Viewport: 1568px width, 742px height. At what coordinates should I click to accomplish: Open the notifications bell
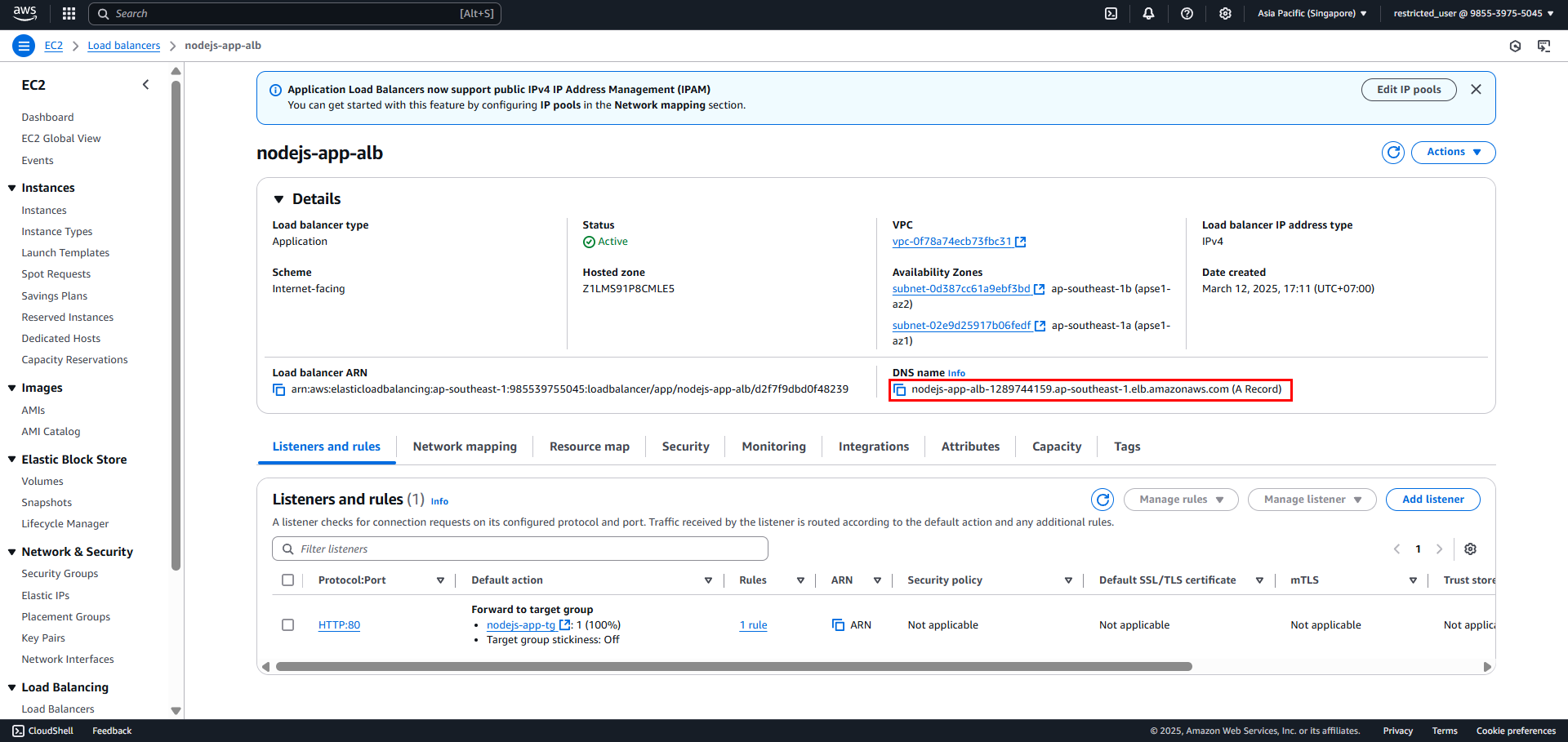[x=1148, y=13]
